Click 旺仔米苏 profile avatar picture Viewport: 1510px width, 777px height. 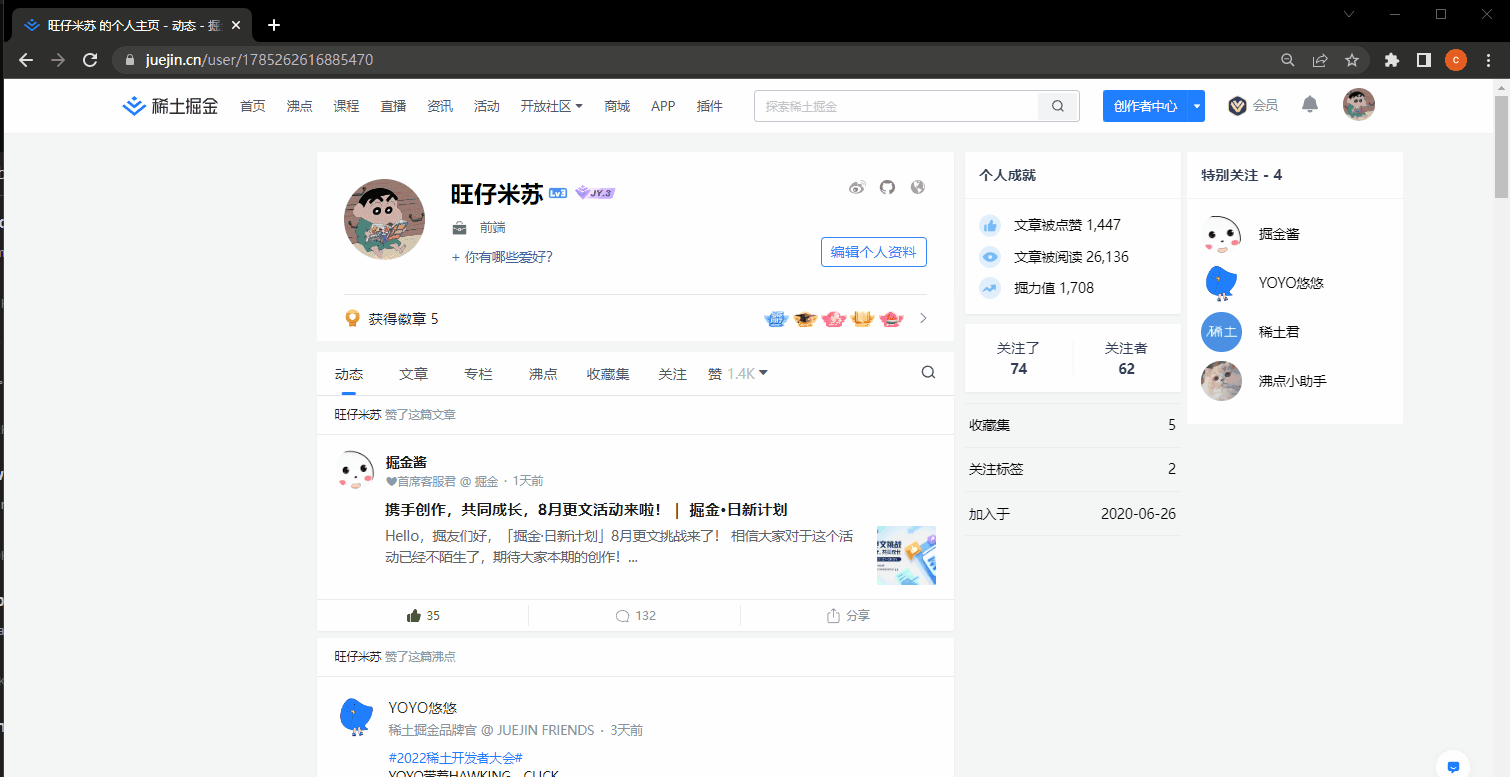384,220
